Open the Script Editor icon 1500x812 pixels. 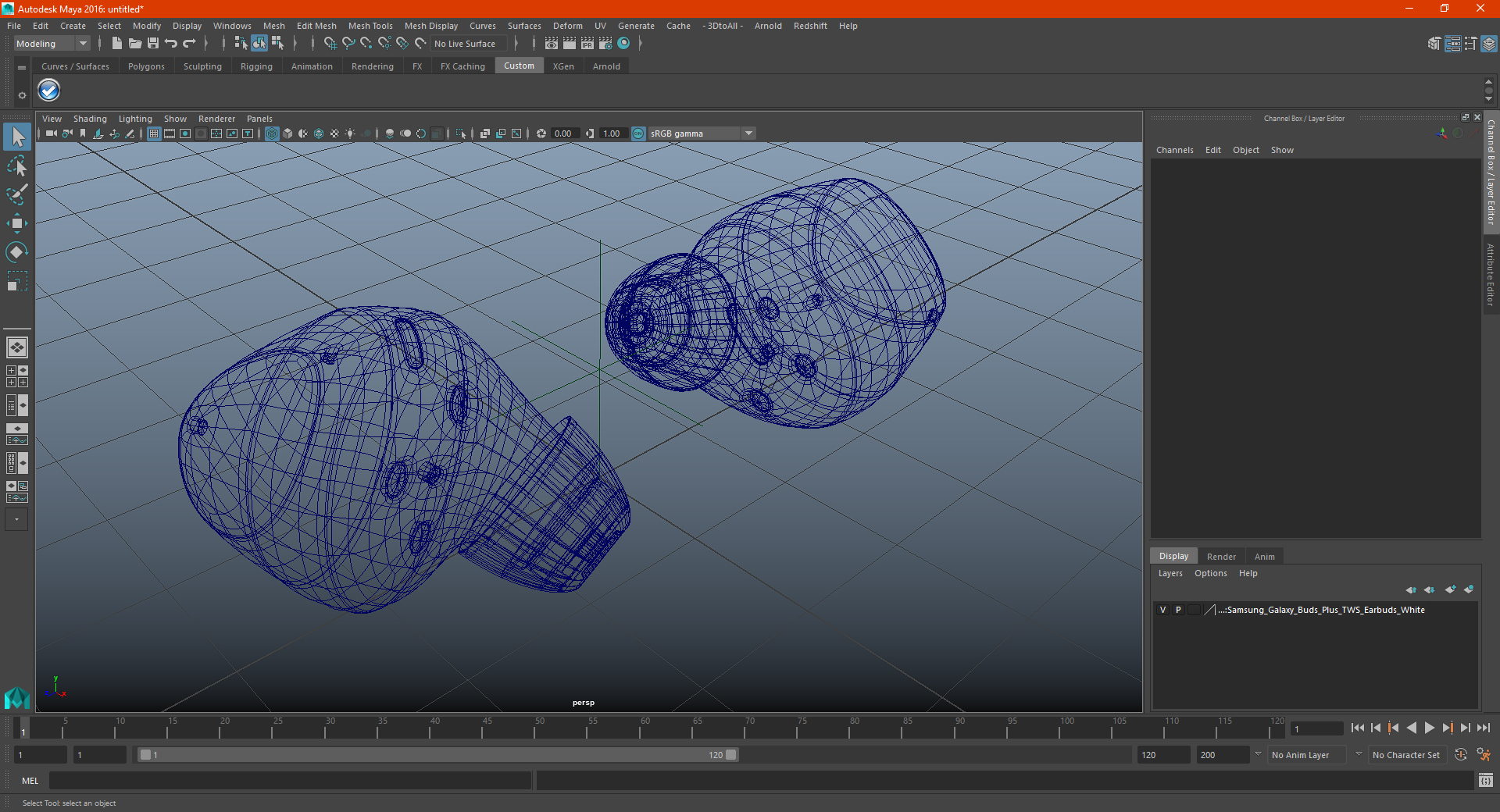pos(1486,781)
